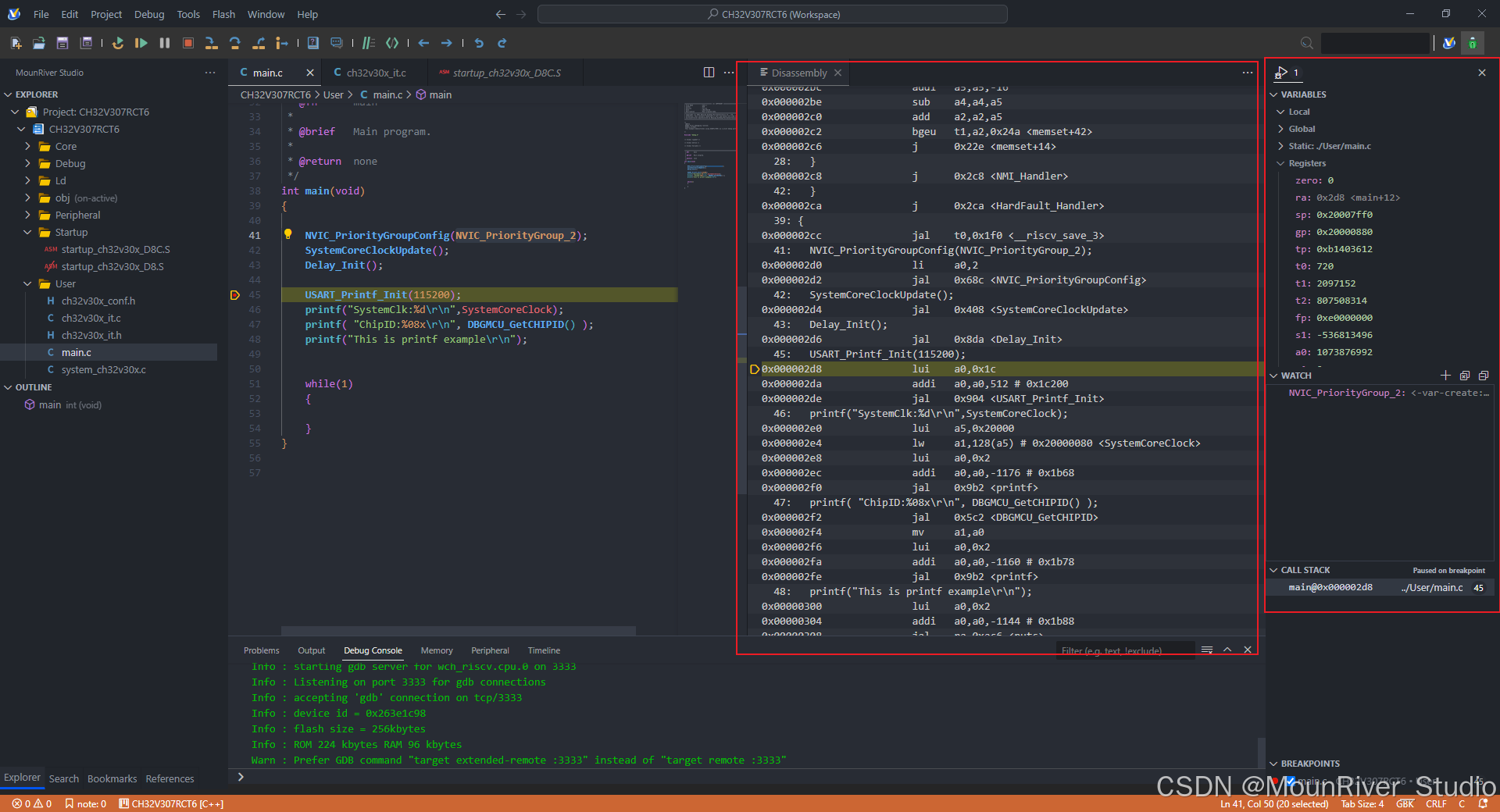Click the instruction stepping mode icon
Screen dimensions: 1500x812
coord(282,43)
